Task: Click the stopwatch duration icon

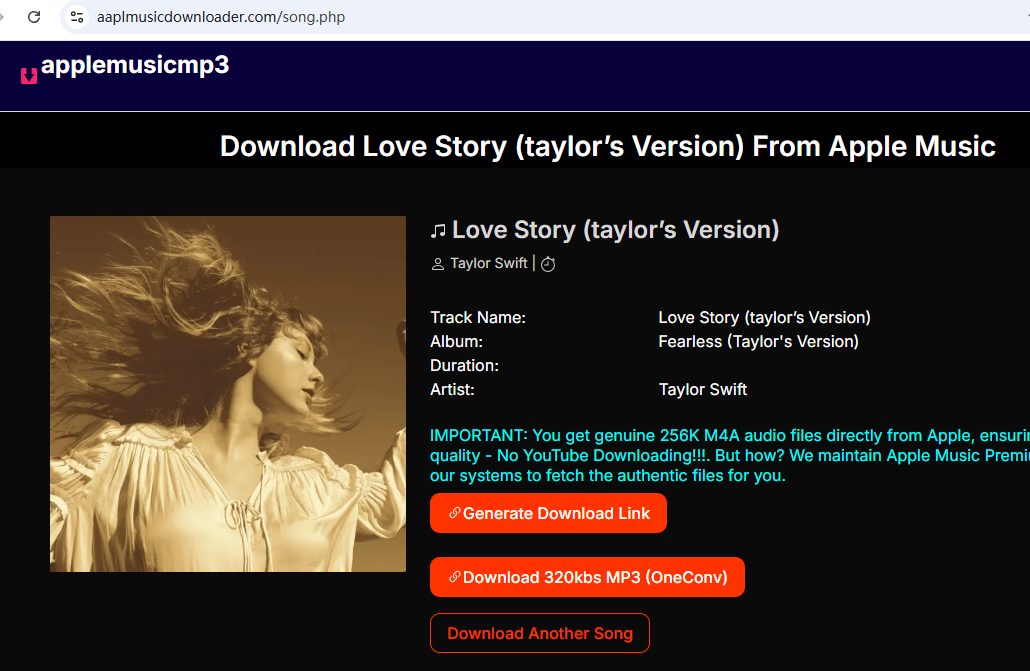Action: [548, 264]
